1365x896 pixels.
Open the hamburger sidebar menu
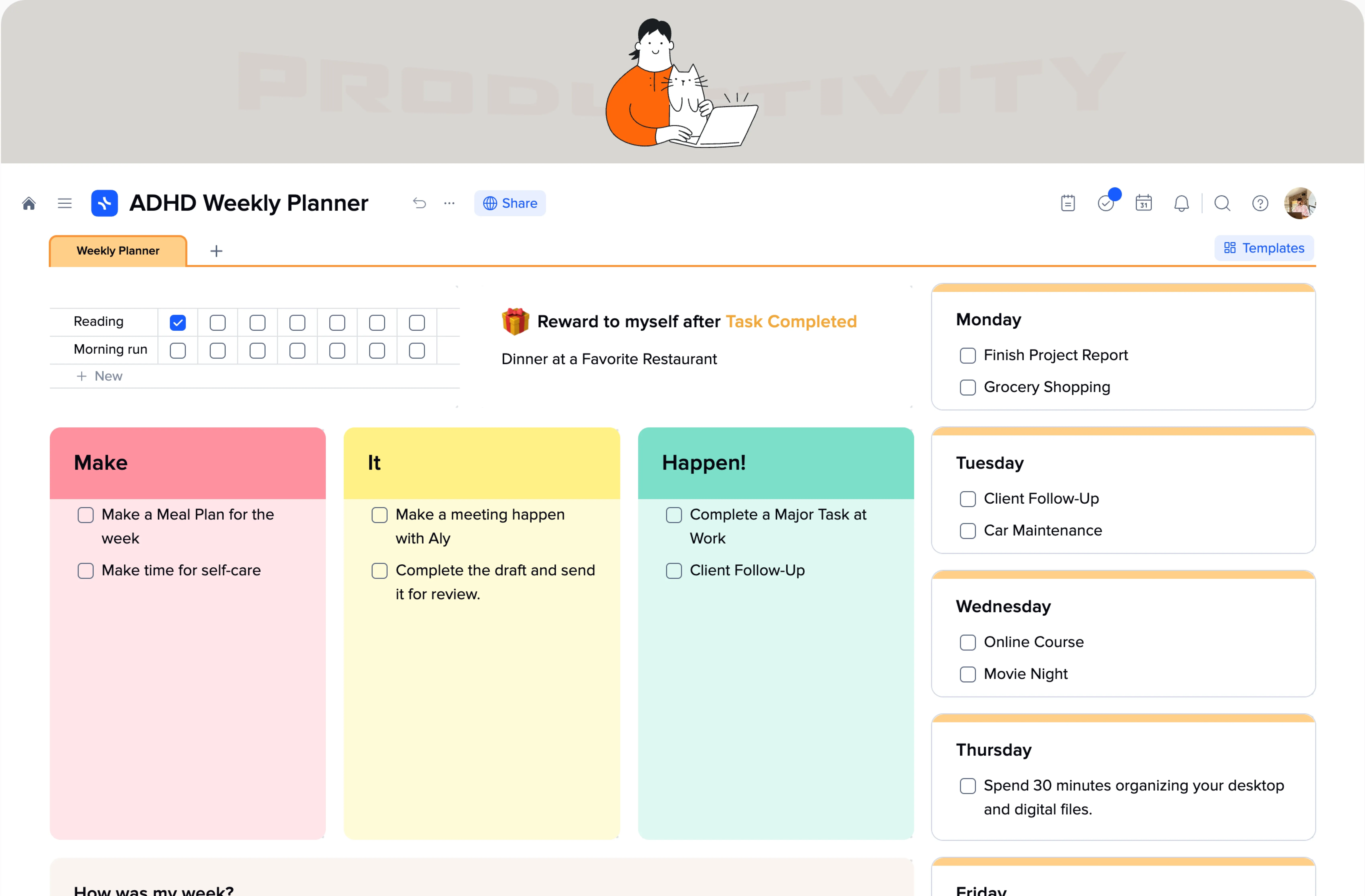(x=65, y=203)
